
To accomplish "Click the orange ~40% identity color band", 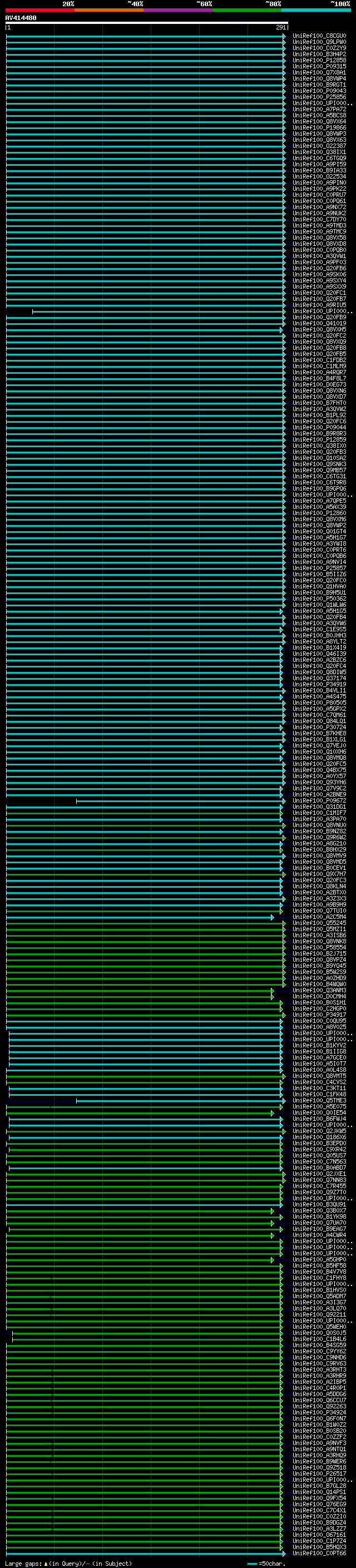I will (x=109, y=10).
